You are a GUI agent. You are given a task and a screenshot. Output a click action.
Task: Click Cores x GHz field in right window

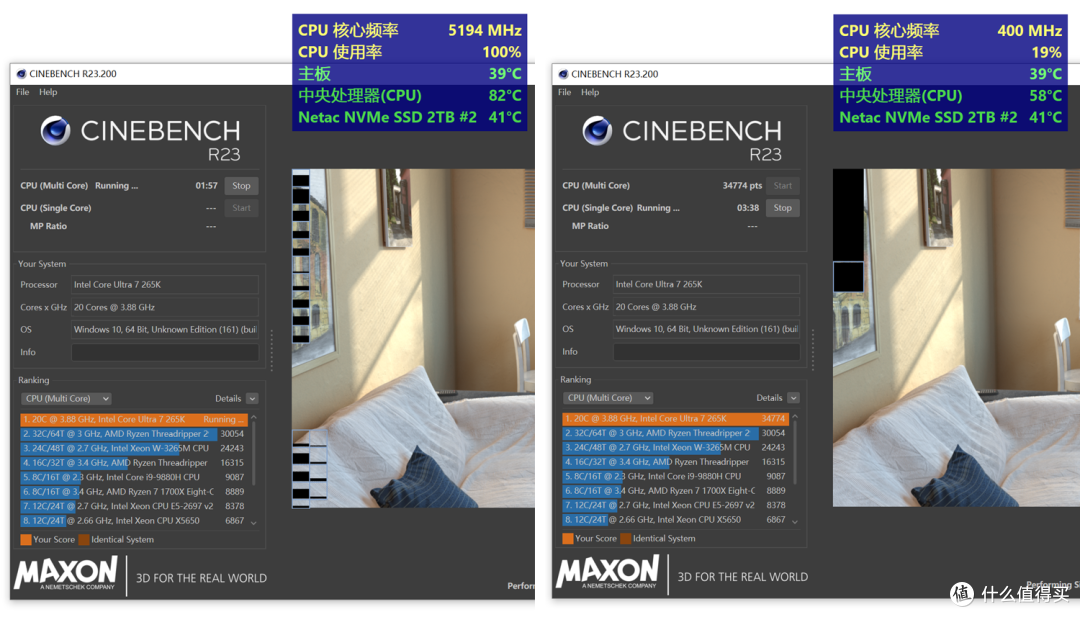[x=707, y=307]
